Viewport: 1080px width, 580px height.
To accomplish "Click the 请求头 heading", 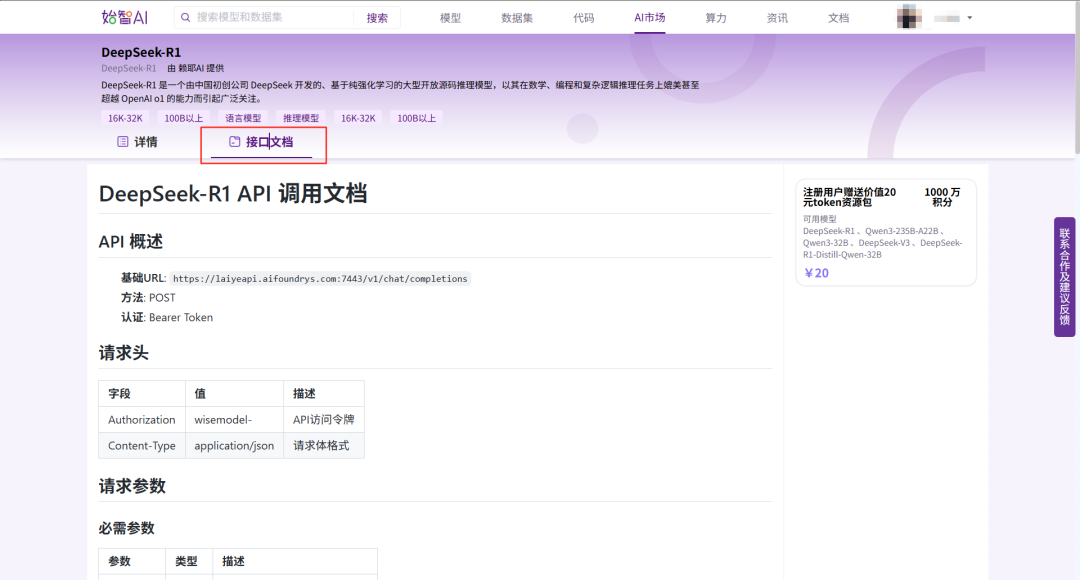I will [x=124, y=353].
